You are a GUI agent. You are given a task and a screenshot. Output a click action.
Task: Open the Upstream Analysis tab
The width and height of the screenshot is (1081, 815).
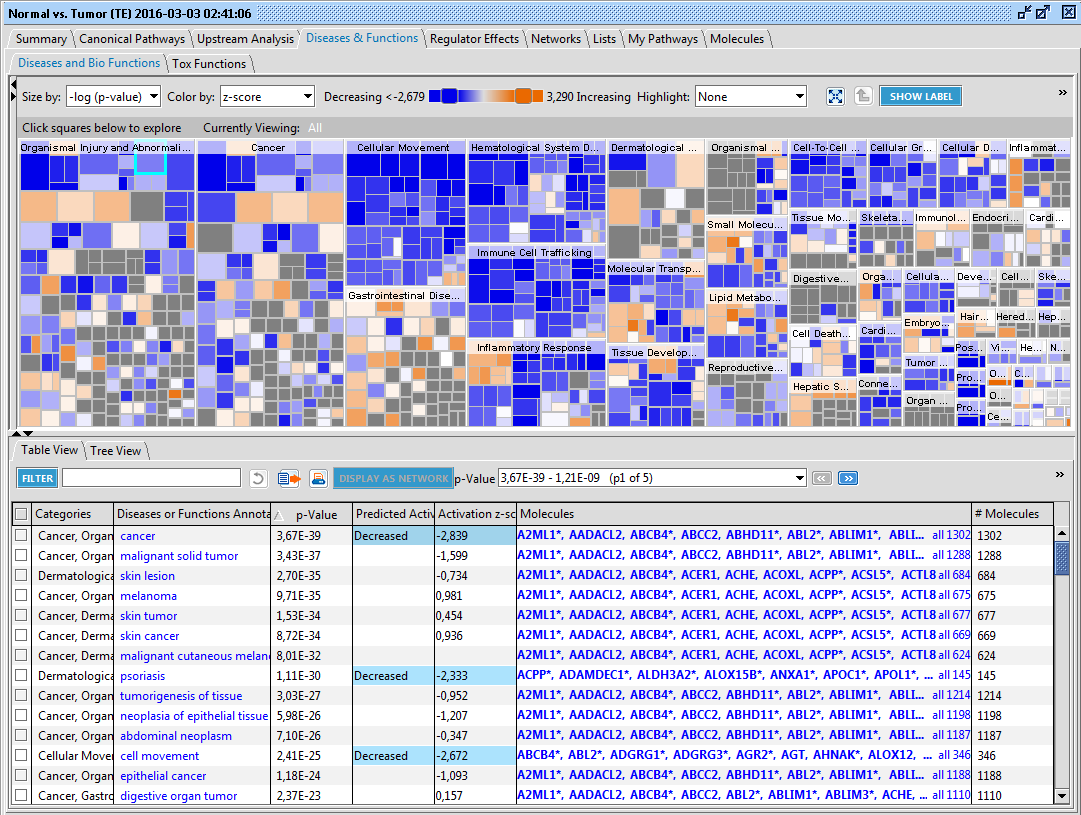click(245, 39)
